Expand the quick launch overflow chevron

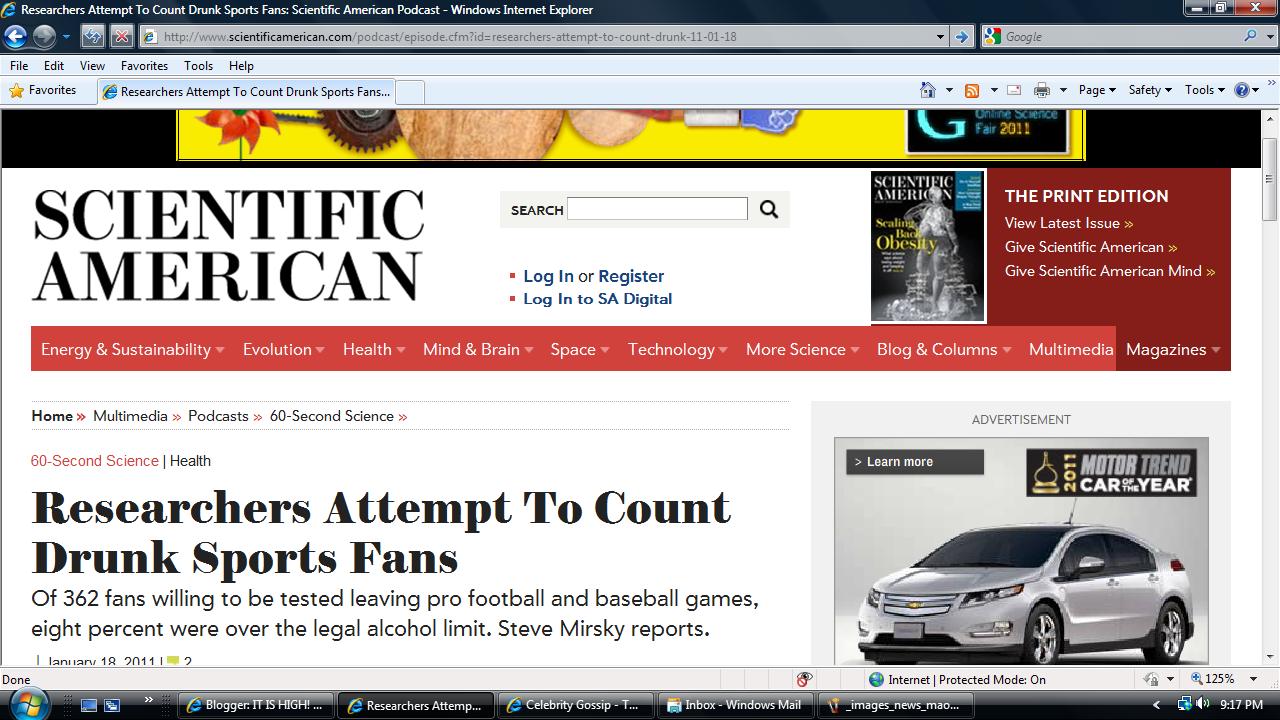click(149, 700)
